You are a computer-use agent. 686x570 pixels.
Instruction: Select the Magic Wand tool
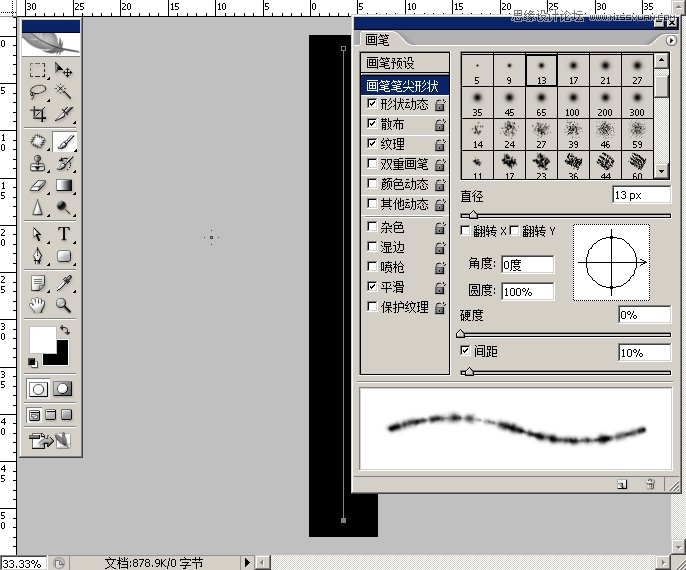click(x=63, y=93)
